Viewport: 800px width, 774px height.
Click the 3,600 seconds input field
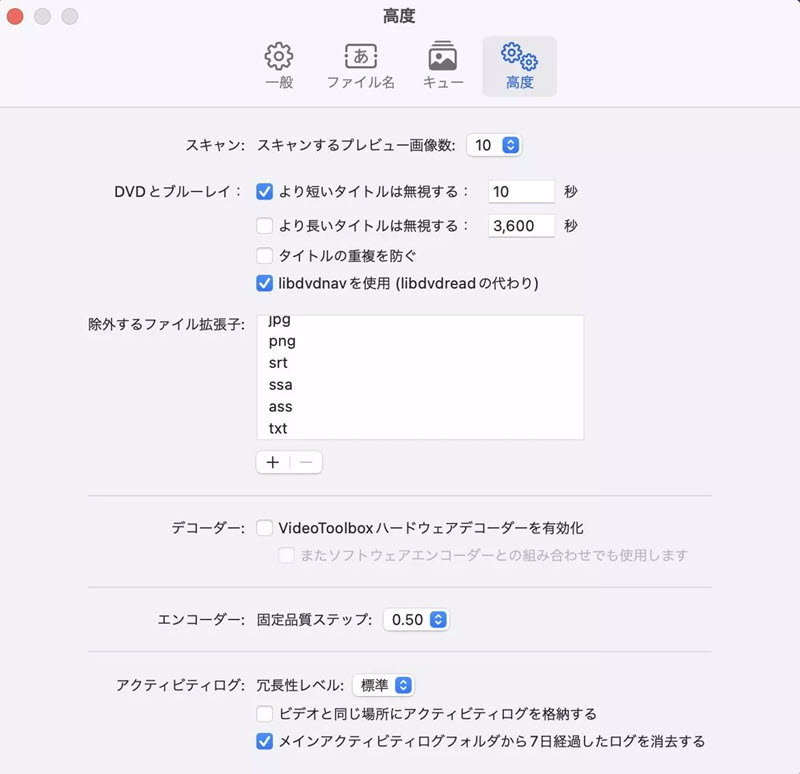click(x=521, y=226)
